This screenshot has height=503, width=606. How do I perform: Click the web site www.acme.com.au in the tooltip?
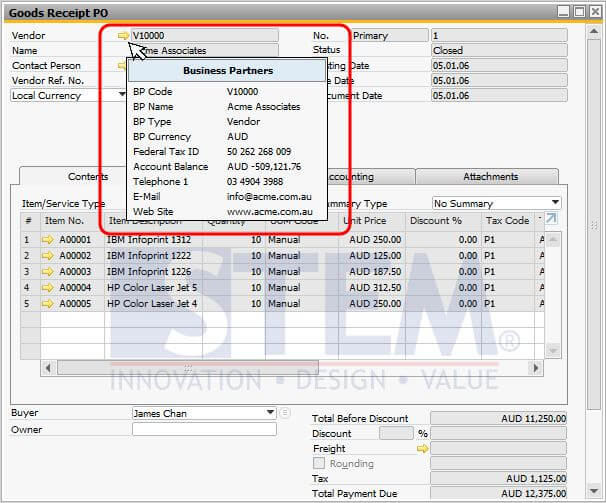[270, 211]
